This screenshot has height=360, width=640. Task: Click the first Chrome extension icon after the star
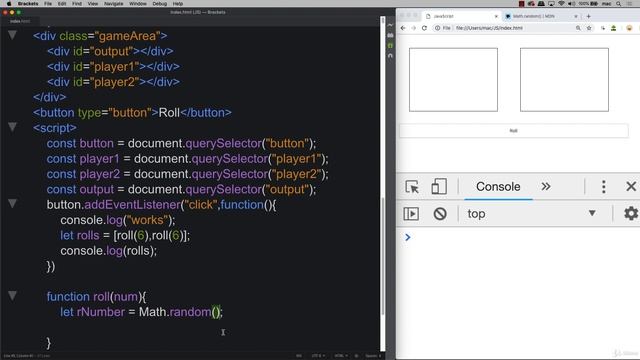pyautogui.click(x=603, y=28)
